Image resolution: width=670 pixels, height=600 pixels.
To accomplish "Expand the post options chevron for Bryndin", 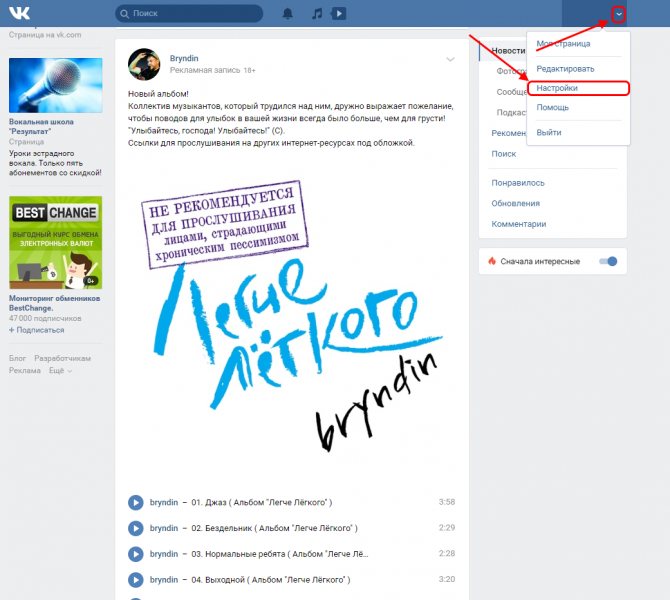I will click(450, 59).
